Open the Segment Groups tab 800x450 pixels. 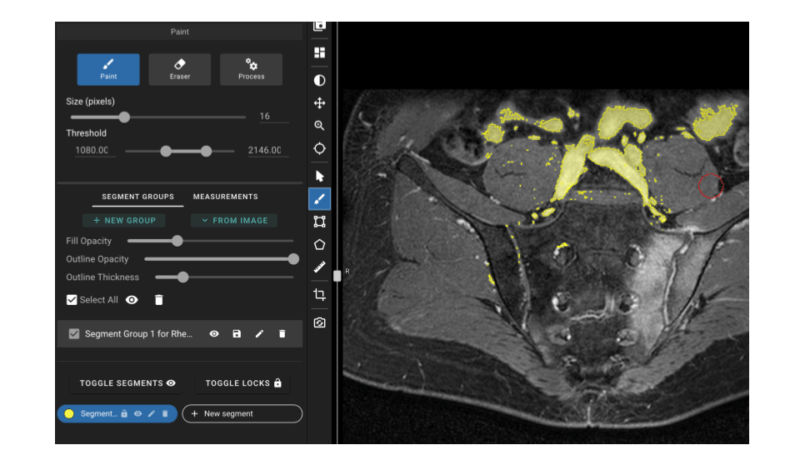[x=138, y=197]
